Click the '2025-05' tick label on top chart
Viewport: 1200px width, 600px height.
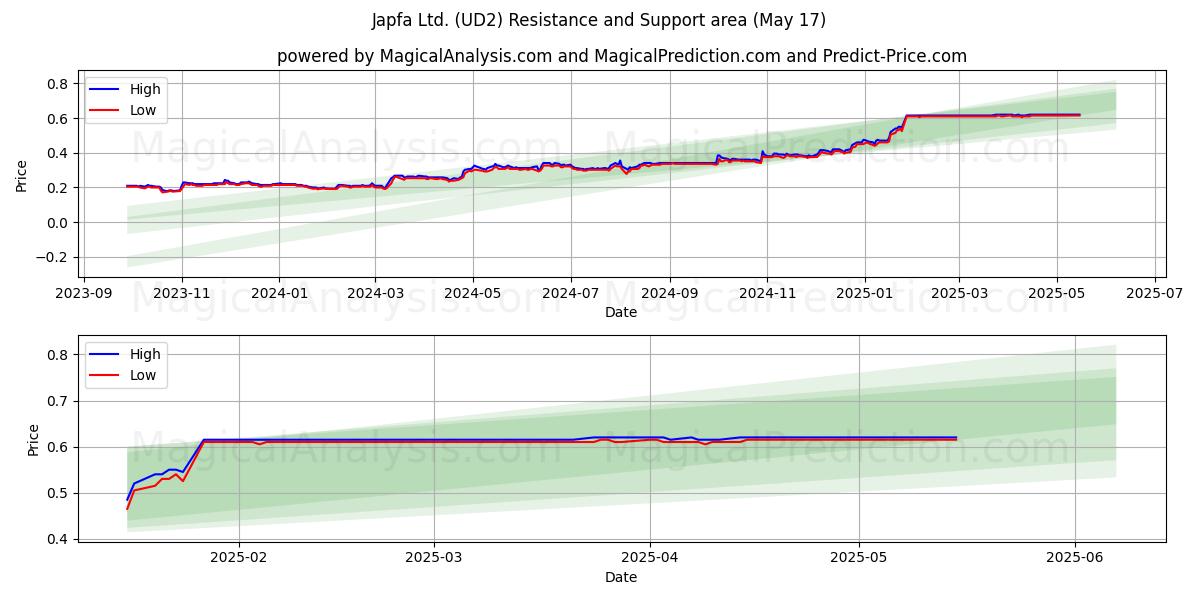[x=1056, y=293]
